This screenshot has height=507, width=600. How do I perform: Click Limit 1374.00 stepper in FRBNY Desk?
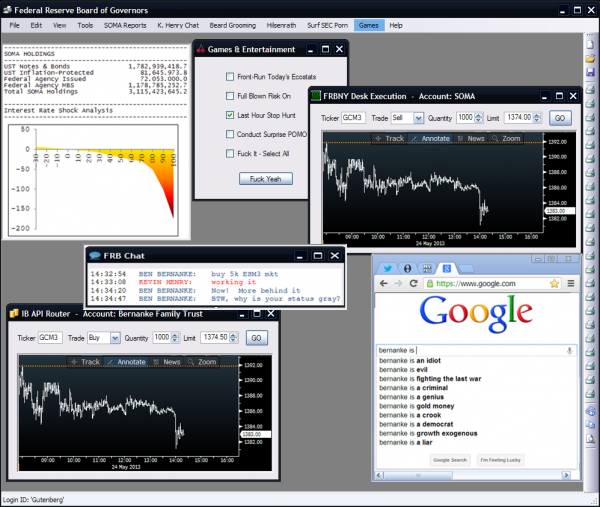pos(537,118)
